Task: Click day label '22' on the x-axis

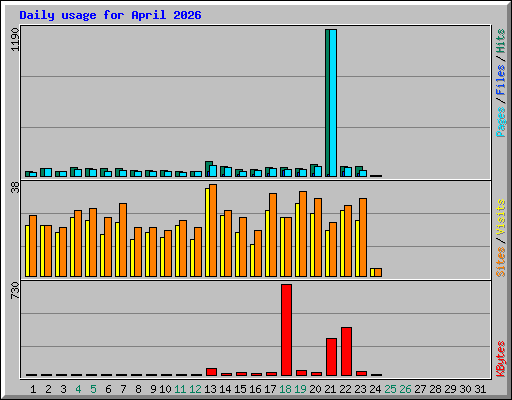Action: pos(345,389)
